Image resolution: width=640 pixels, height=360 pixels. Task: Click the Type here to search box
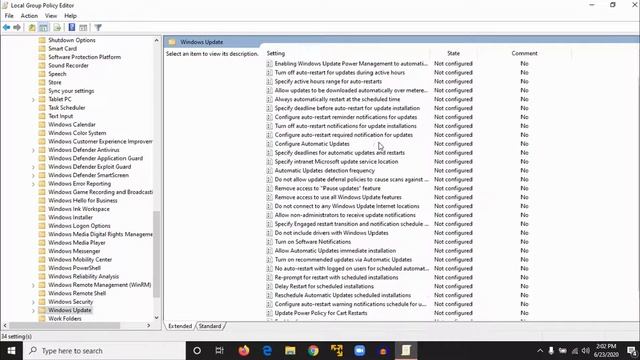[104, 351]
